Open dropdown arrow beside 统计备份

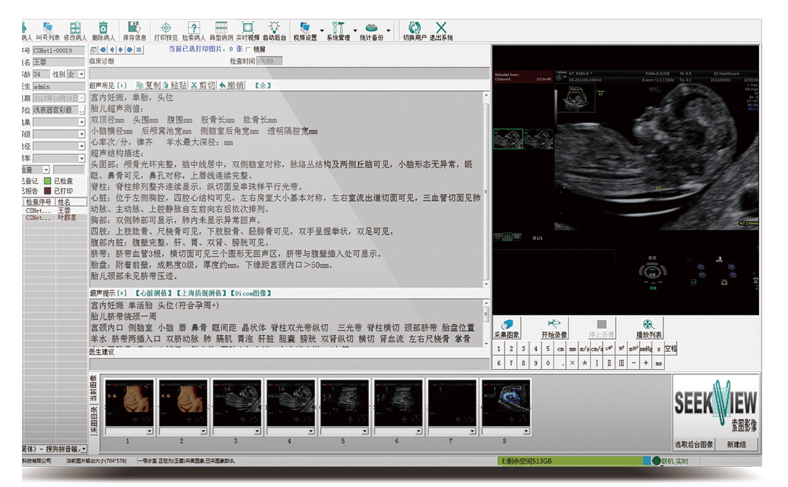(388, 30)
